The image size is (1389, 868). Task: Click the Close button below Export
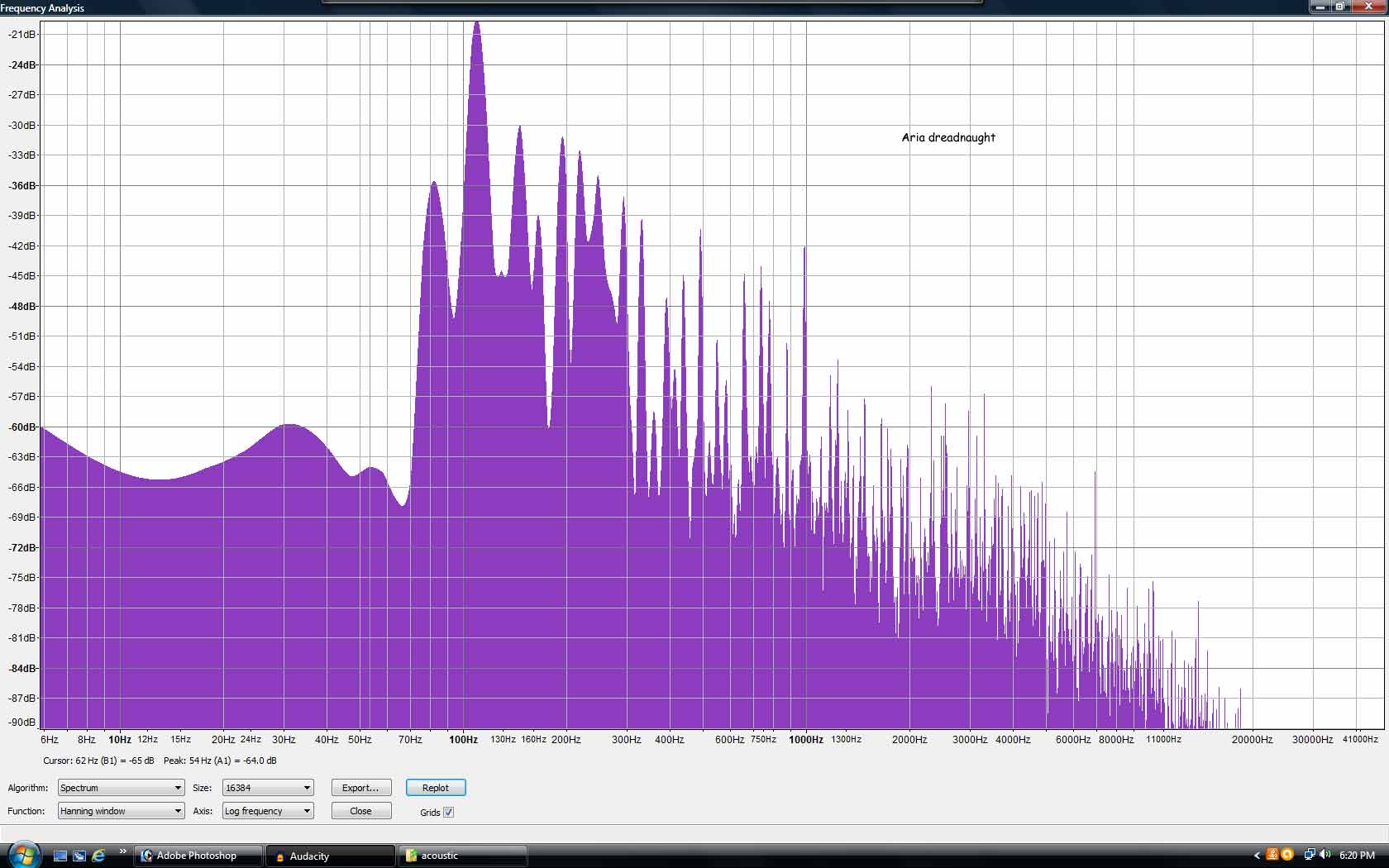(361, 811)
